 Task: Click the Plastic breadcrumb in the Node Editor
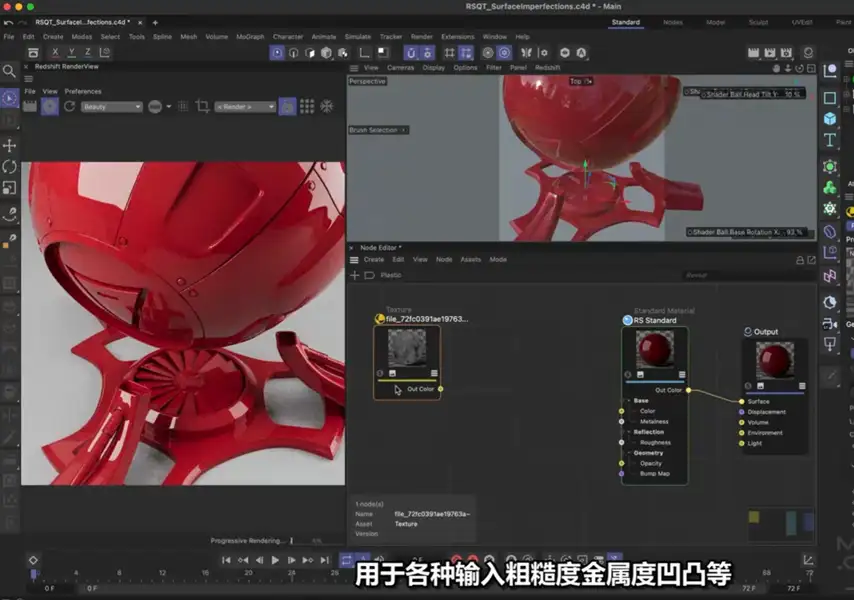click(390, 274)
